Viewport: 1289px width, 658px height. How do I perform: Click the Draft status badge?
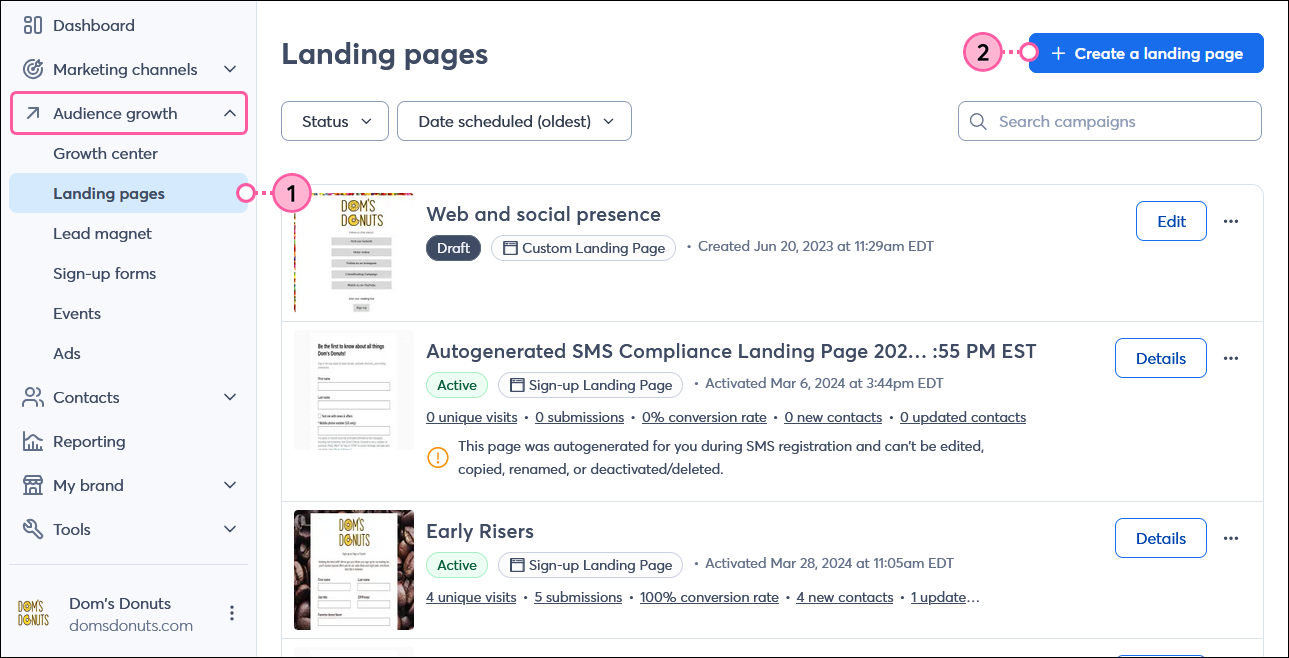click(x=454, y=247)
